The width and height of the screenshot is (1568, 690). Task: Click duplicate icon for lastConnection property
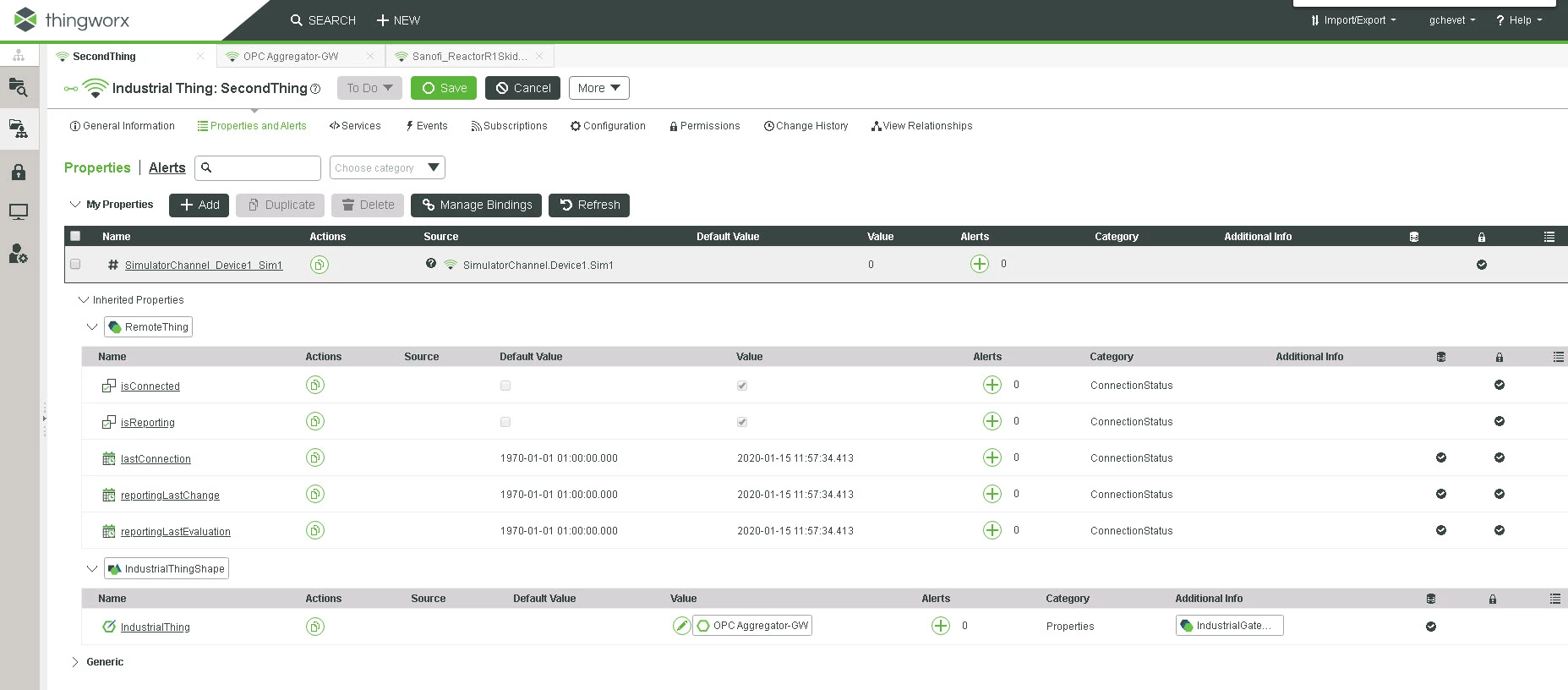click(315, 458)
